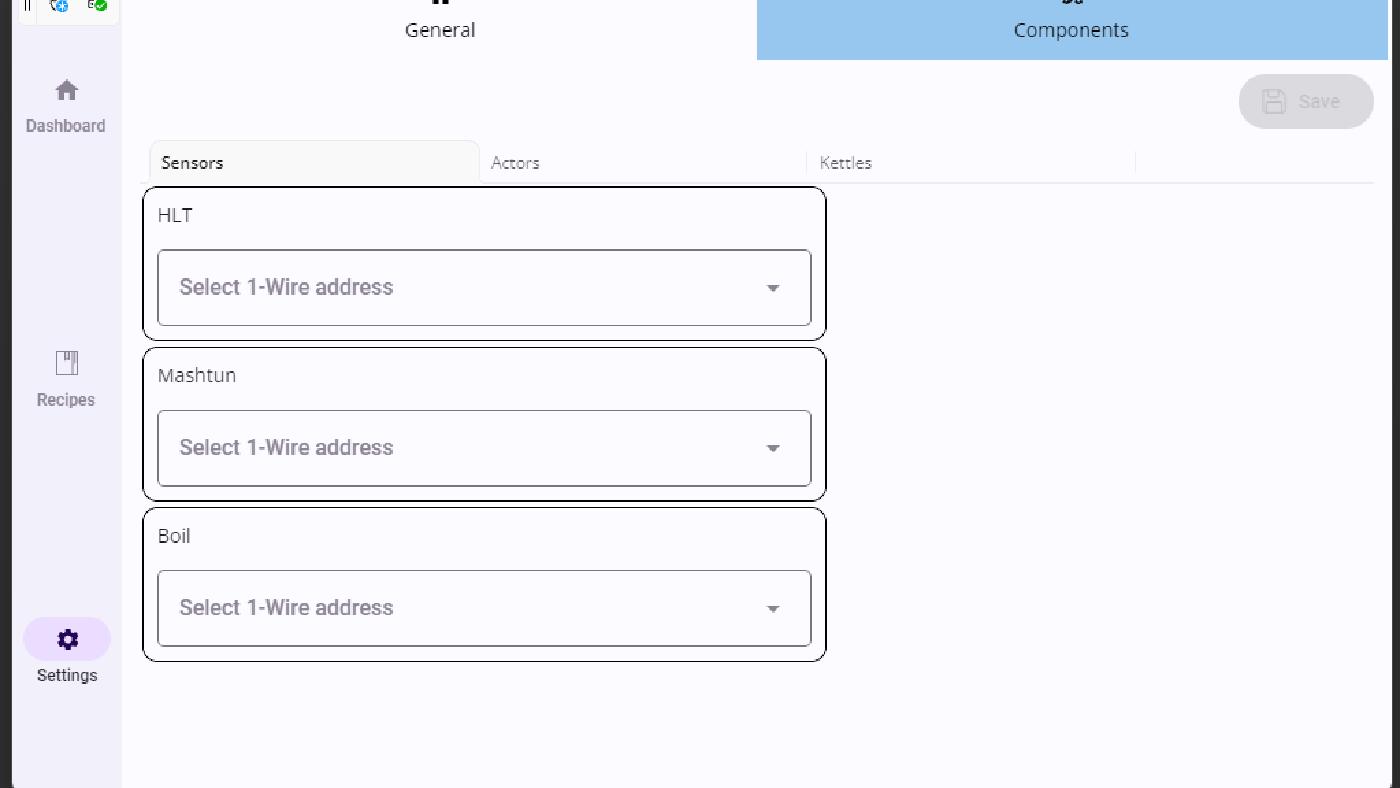Open the Recipes book icon
The width and height of the screenshot is (1400, 788).
point(67,363)
